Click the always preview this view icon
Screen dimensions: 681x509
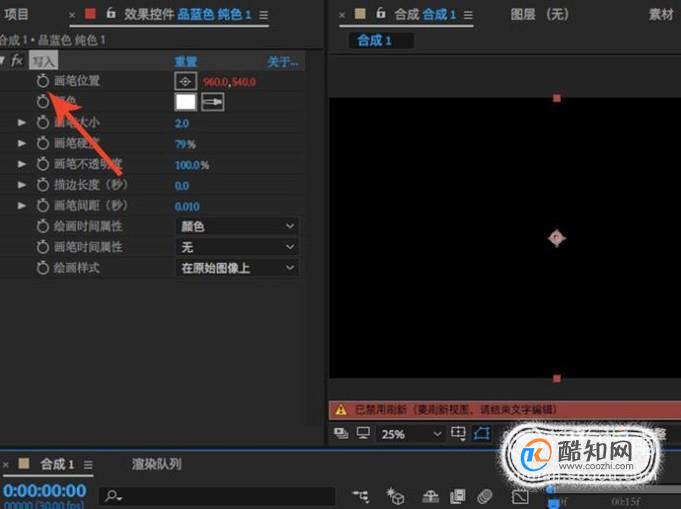(341, 433)
